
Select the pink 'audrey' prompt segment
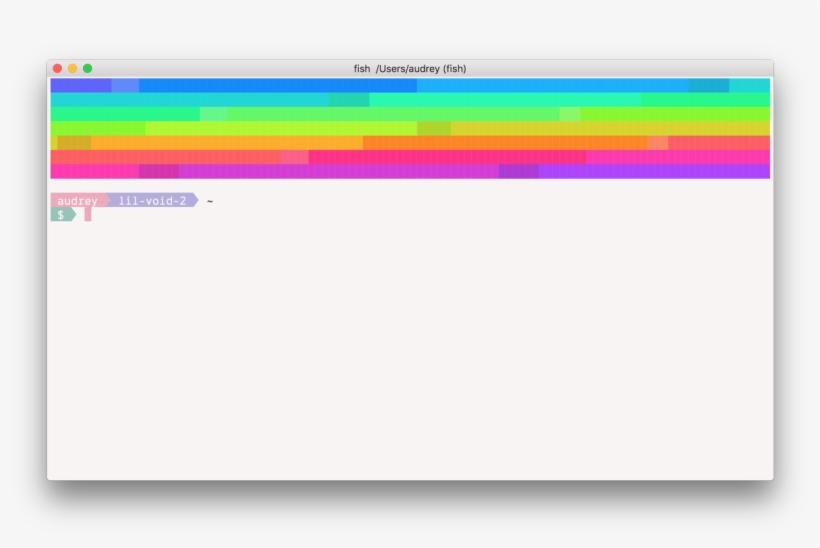coord(77,200)
